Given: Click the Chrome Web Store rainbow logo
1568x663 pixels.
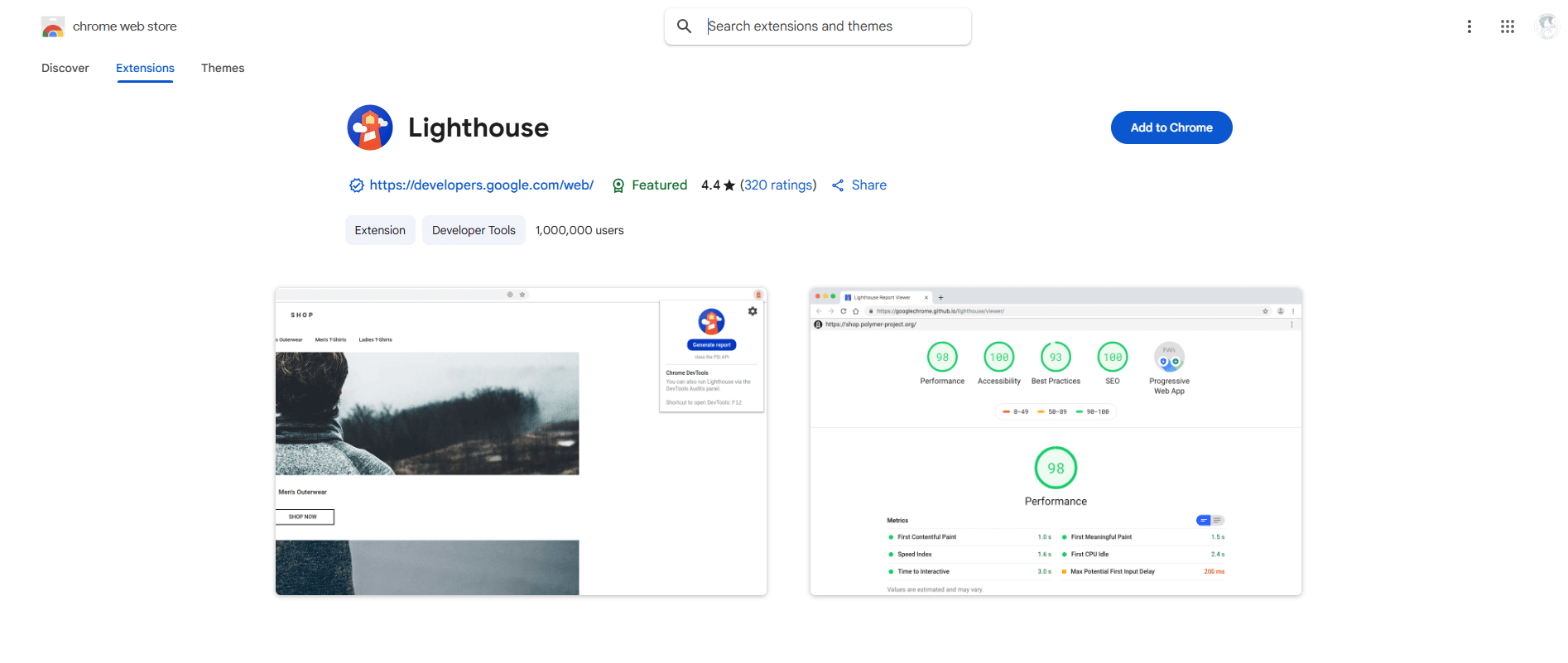Looking at the screenshot, I should tap(53, 27).
